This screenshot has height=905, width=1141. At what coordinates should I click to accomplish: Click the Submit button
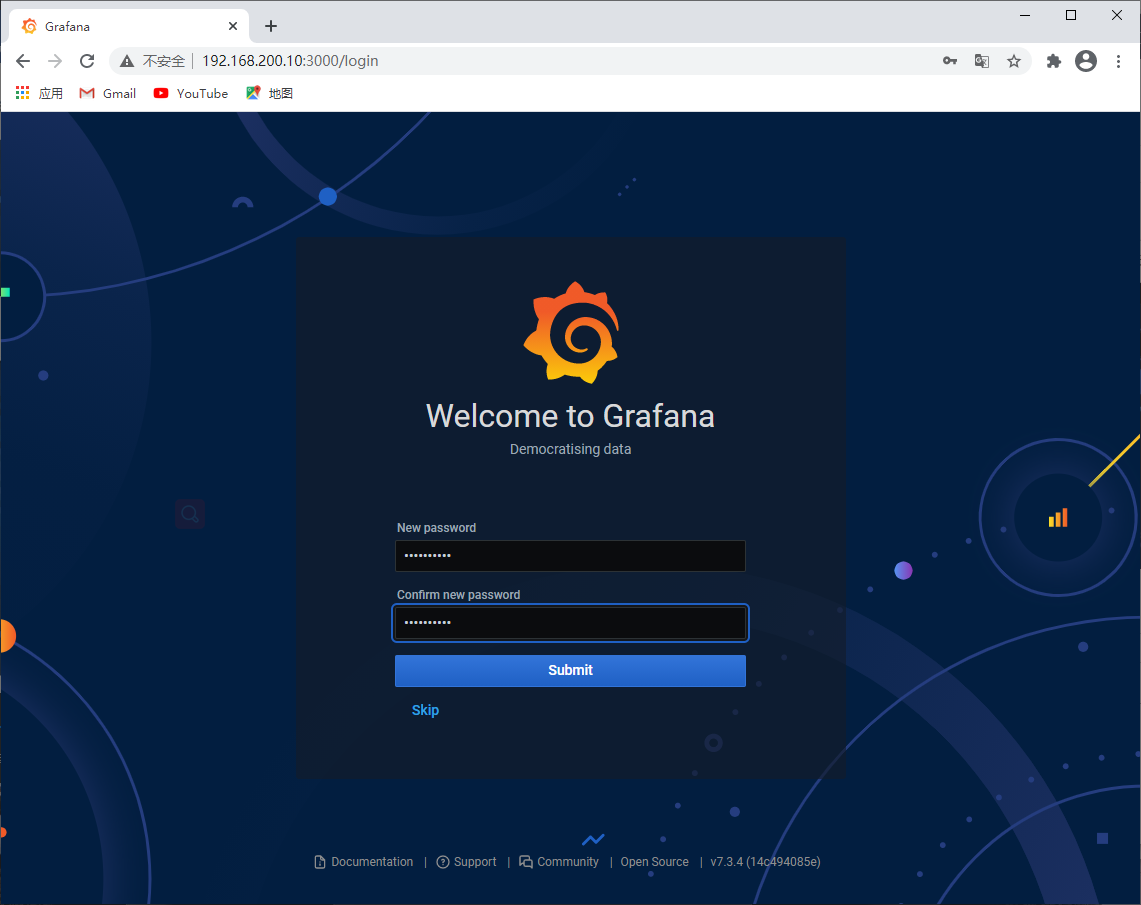point(570,670)
